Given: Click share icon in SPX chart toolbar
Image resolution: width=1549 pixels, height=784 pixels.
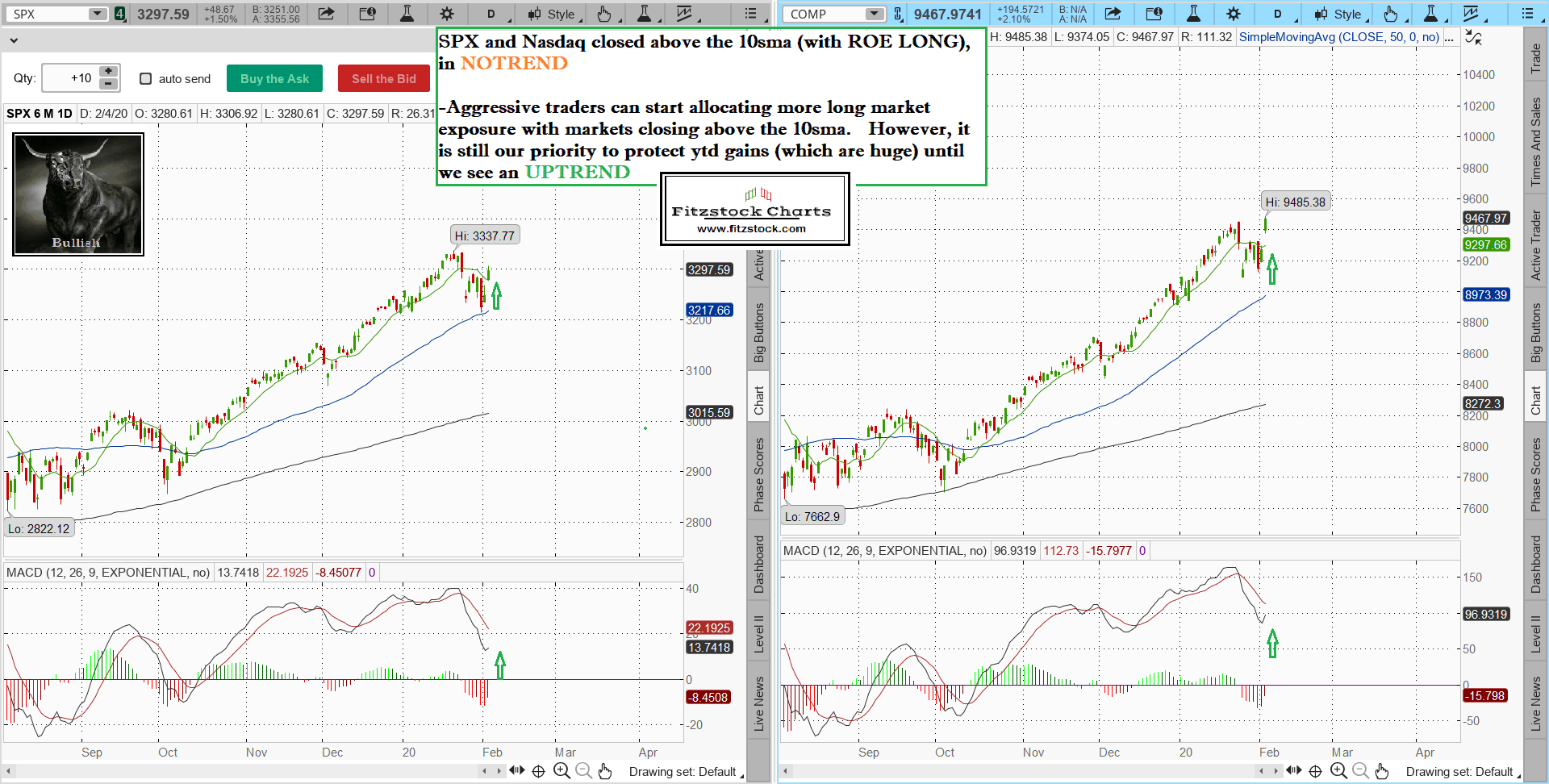Looking at the screenshot, I should 326,14.
